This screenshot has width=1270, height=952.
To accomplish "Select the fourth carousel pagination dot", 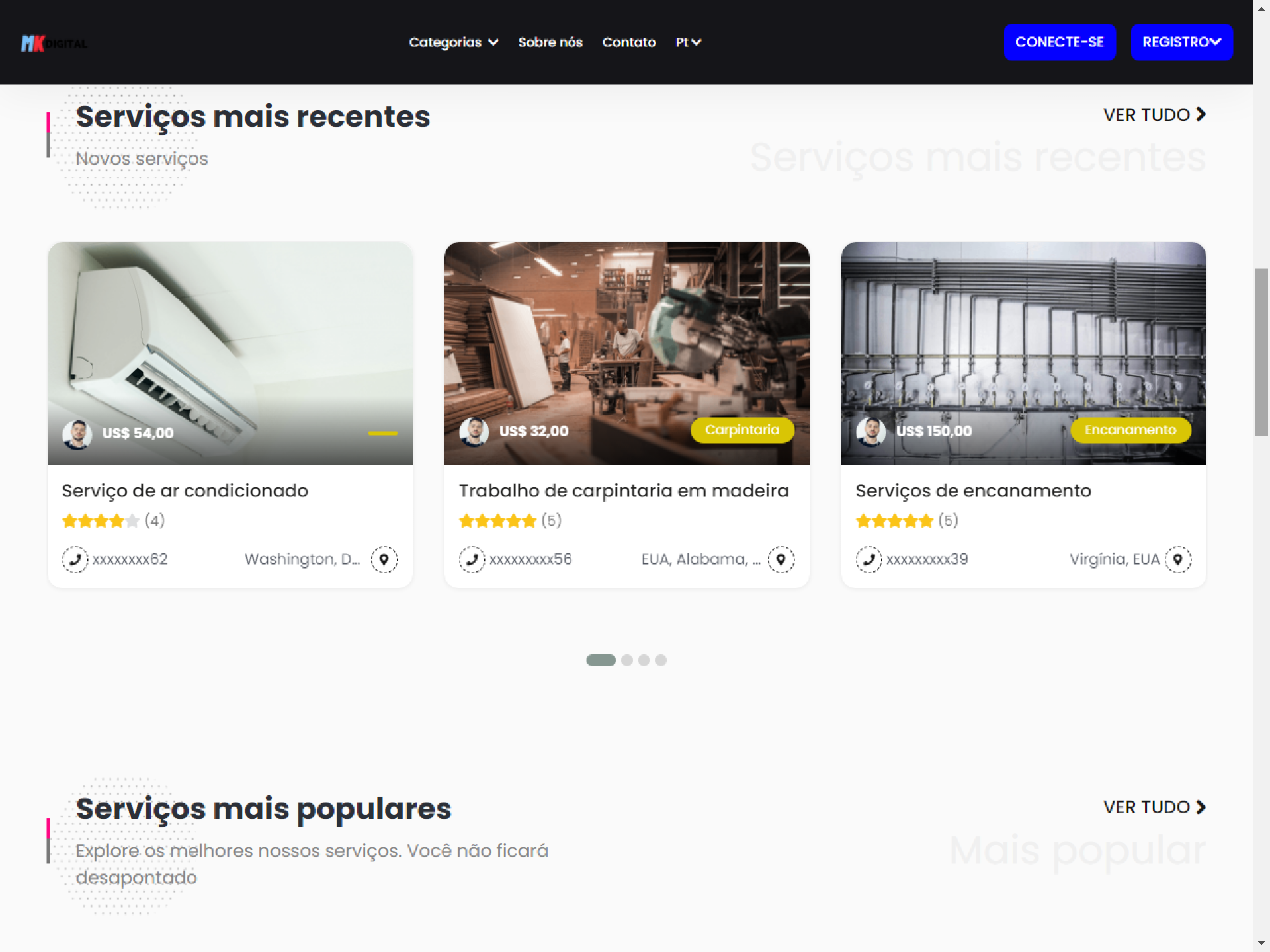I will tap(661, 660).
